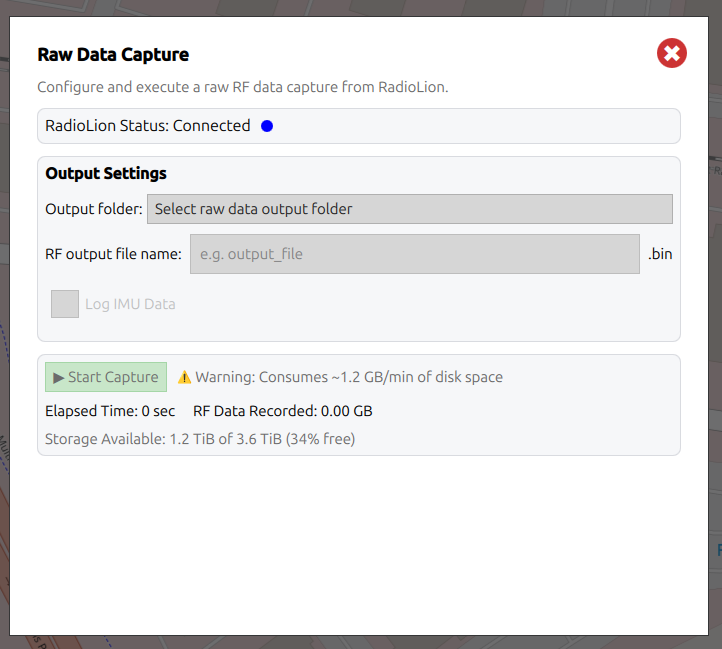Enable the Log IMU Data checkbox
722x649 pixels.
[x=65, y=304]
